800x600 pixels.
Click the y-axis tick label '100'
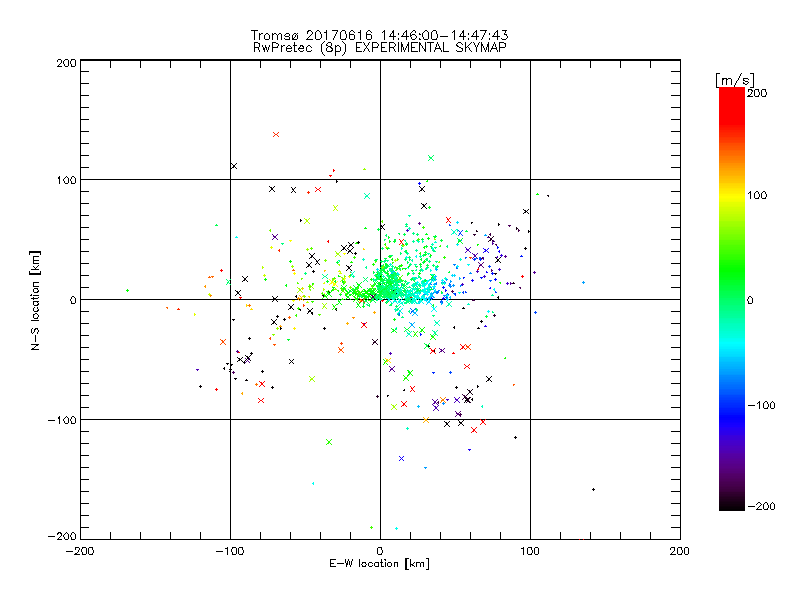point(66,180)
